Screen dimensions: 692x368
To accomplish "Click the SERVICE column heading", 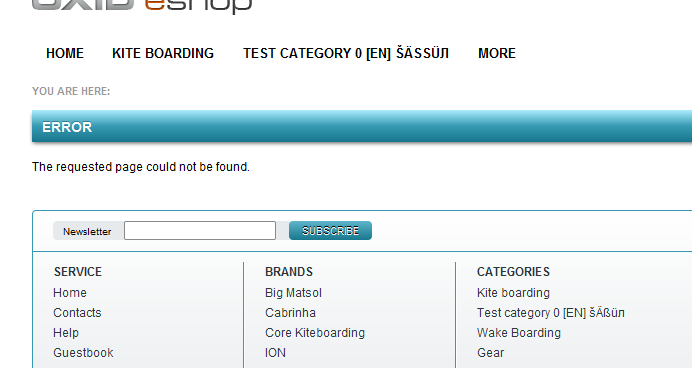I will pyautogui.click(x=78, y=272).
